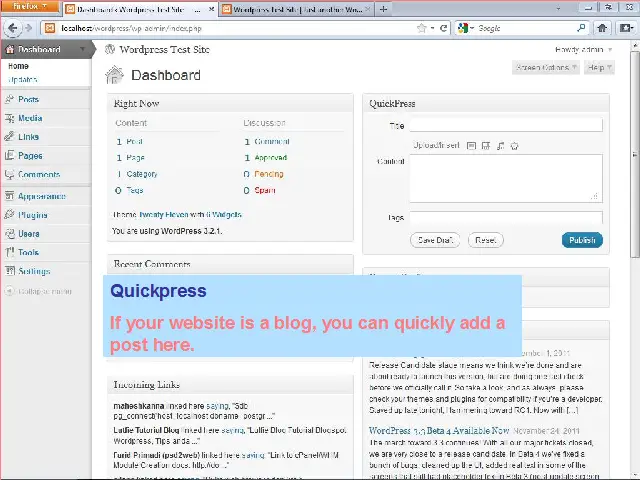This screenshot has height=480, width=640.
Task: Go to Settings section
Action: [x=34, y=271]
